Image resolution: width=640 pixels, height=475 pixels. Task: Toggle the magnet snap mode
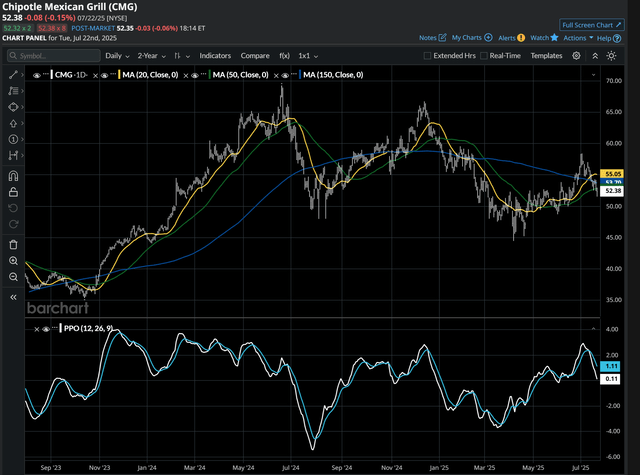13,176
